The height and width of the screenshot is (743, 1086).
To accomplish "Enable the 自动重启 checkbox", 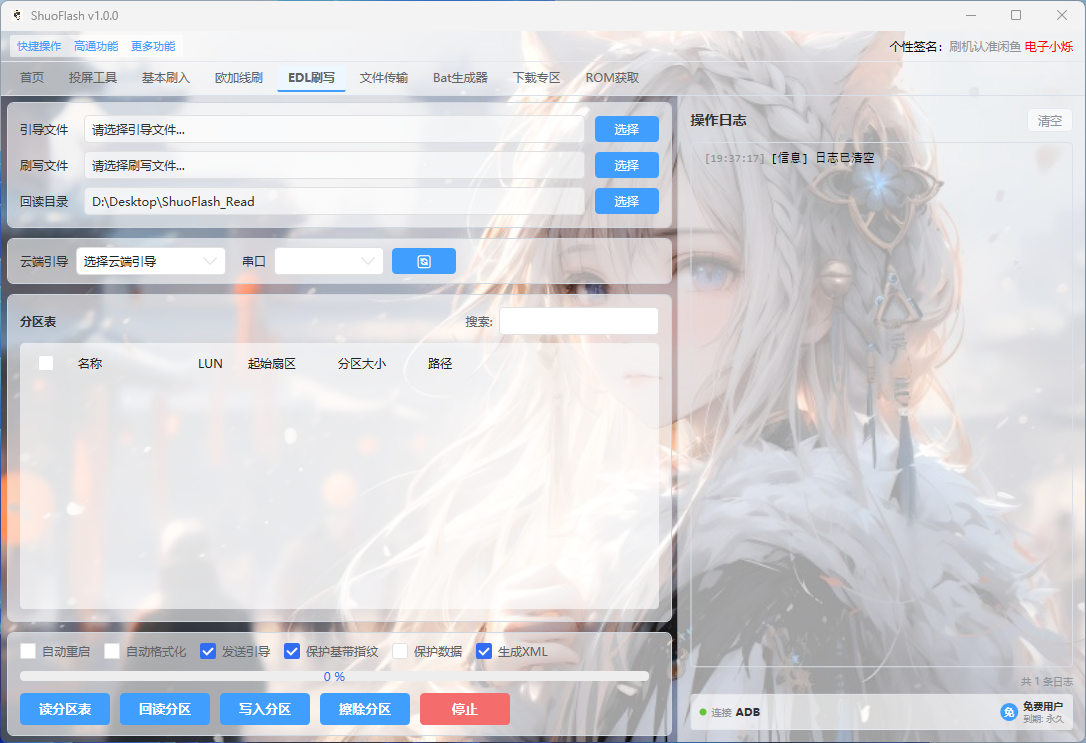I will (x=28, y=651).
